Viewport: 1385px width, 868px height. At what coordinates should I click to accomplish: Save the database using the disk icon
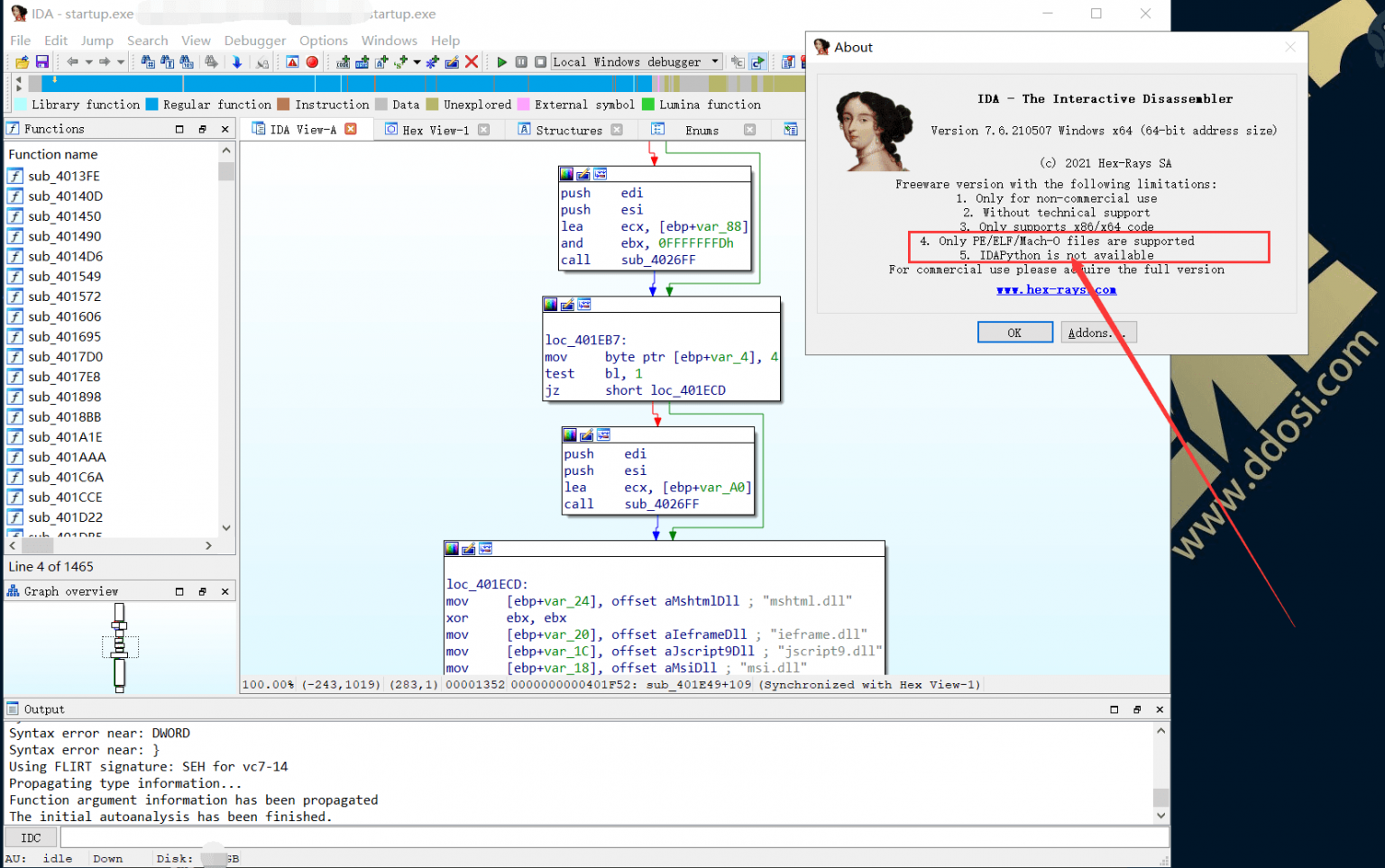coord(41,61)
